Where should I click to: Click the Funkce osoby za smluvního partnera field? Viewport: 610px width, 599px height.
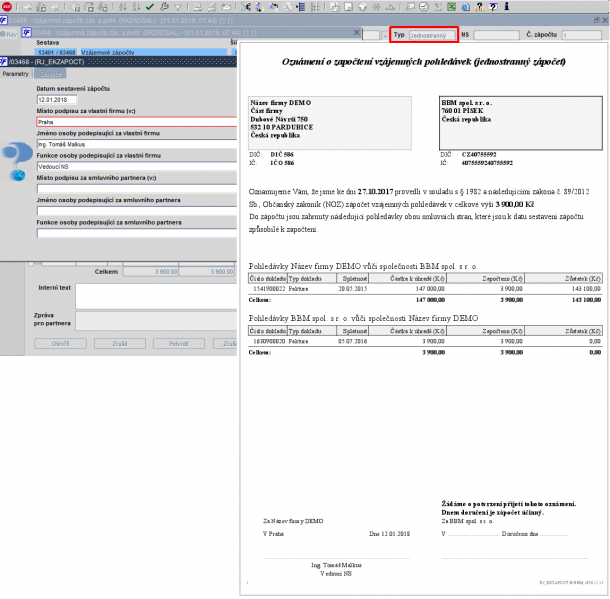click(137, 233)
